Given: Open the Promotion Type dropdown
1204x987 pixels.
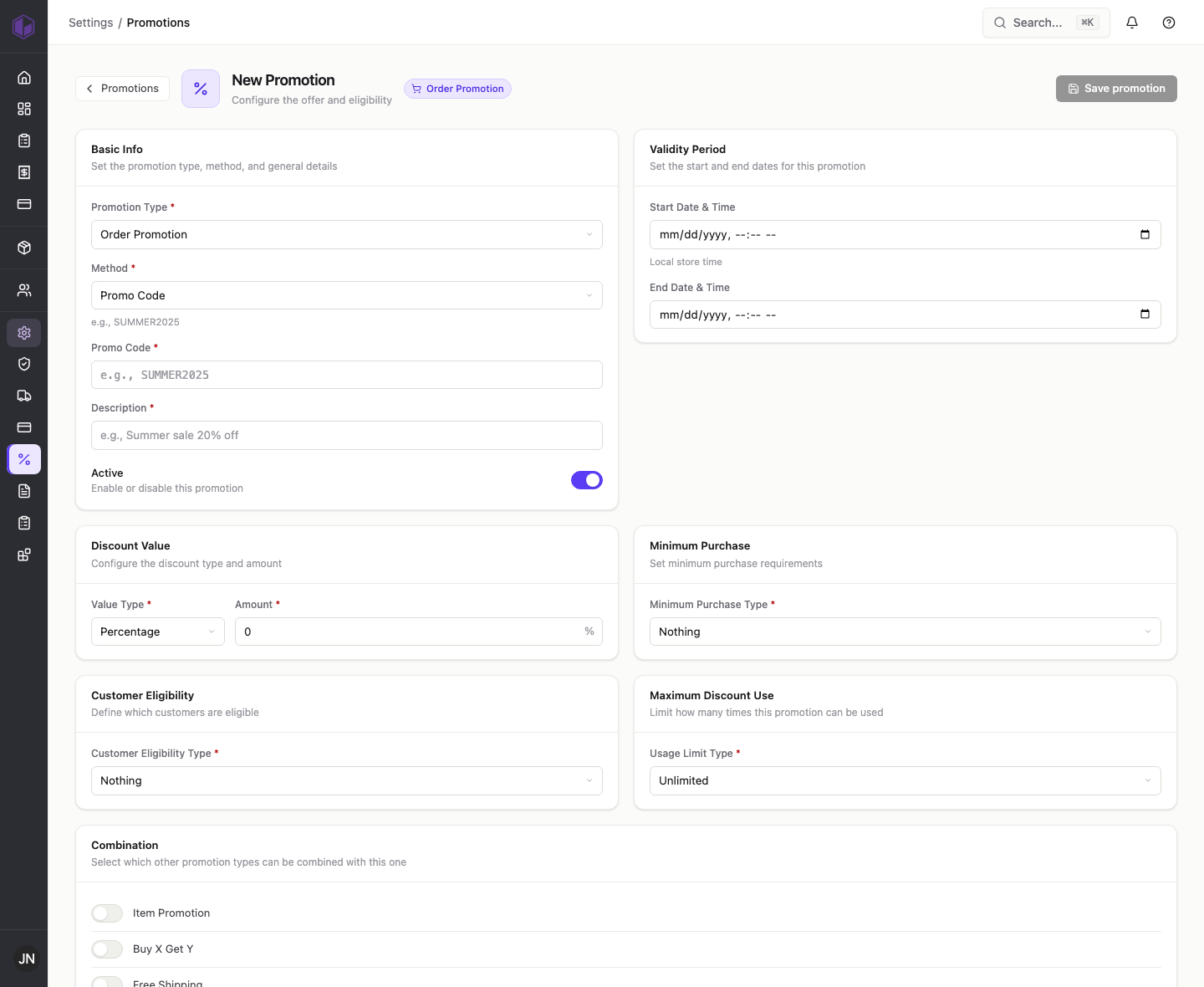Looking at the screenshot, I should click(x=347, y=235).
